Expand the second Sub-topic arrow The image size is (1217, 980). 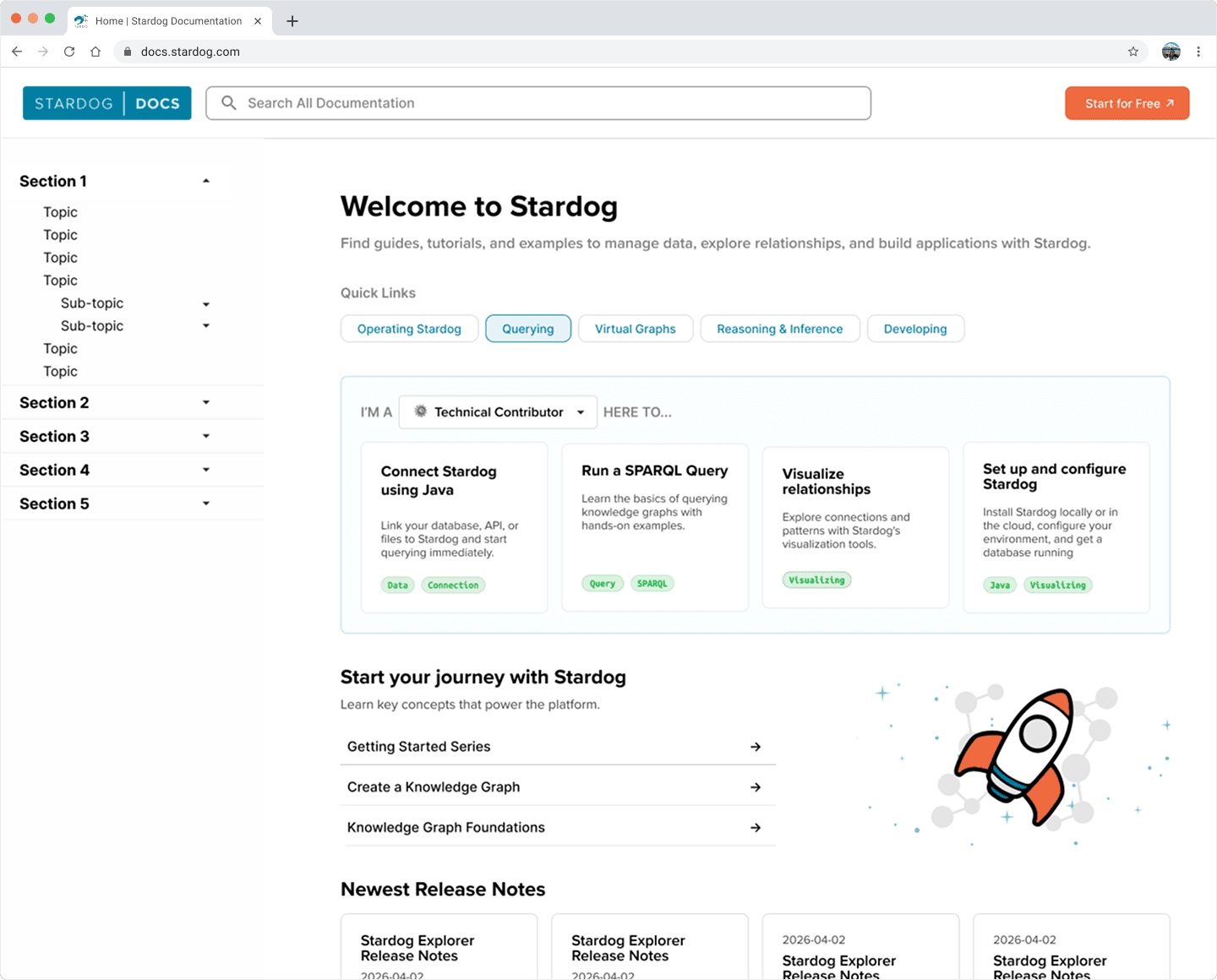pyautogui.click(x=206, y=326)
